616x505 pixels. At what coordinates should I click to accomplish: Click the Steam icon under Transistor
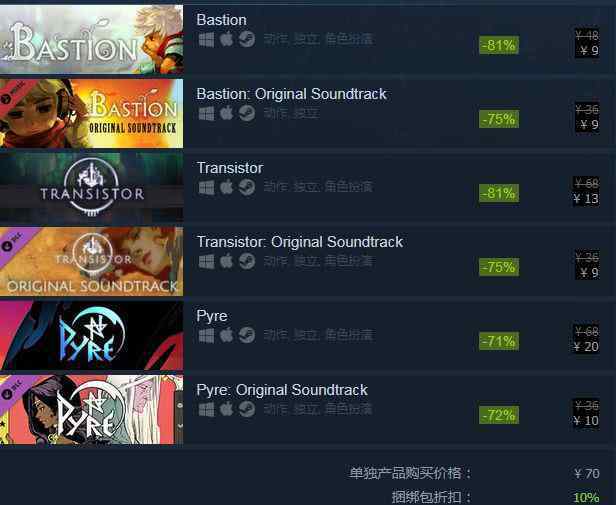coord(247,187)
